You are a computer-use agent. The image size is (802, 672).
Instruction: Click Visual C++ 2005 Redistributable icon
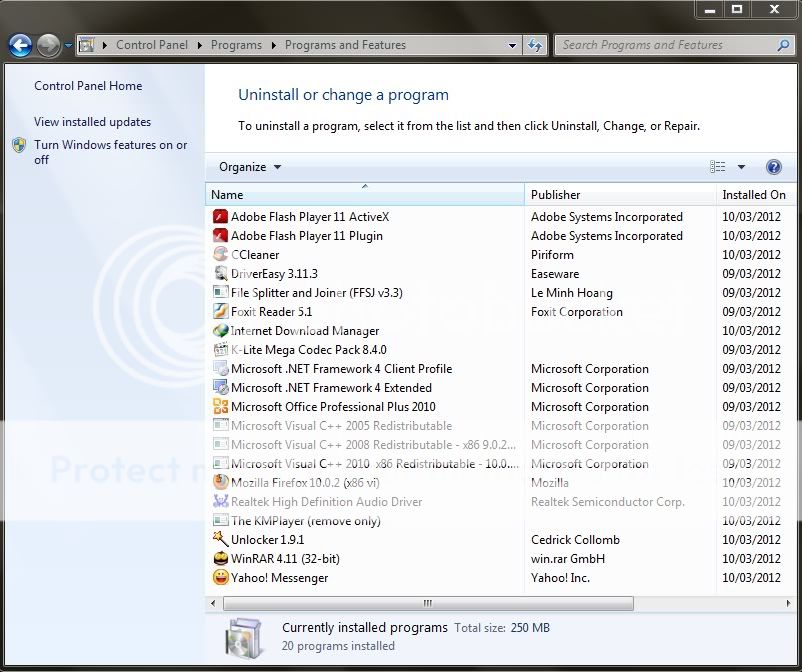click(220, 425)
